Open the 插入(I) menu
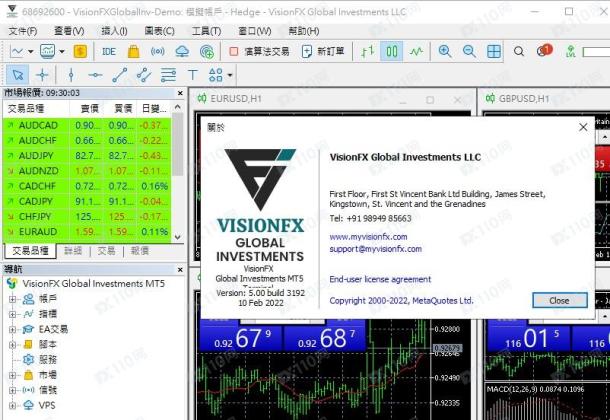 114,31
